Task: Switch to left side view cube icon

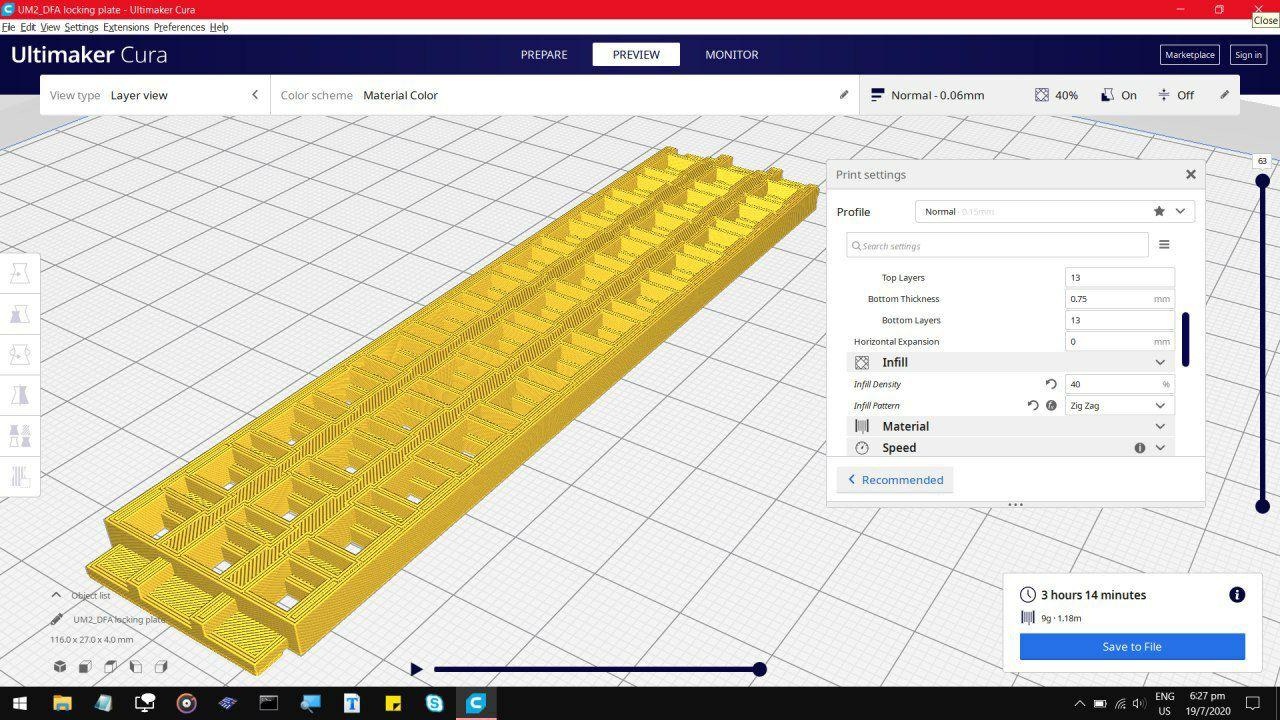Action: (135, 666)
